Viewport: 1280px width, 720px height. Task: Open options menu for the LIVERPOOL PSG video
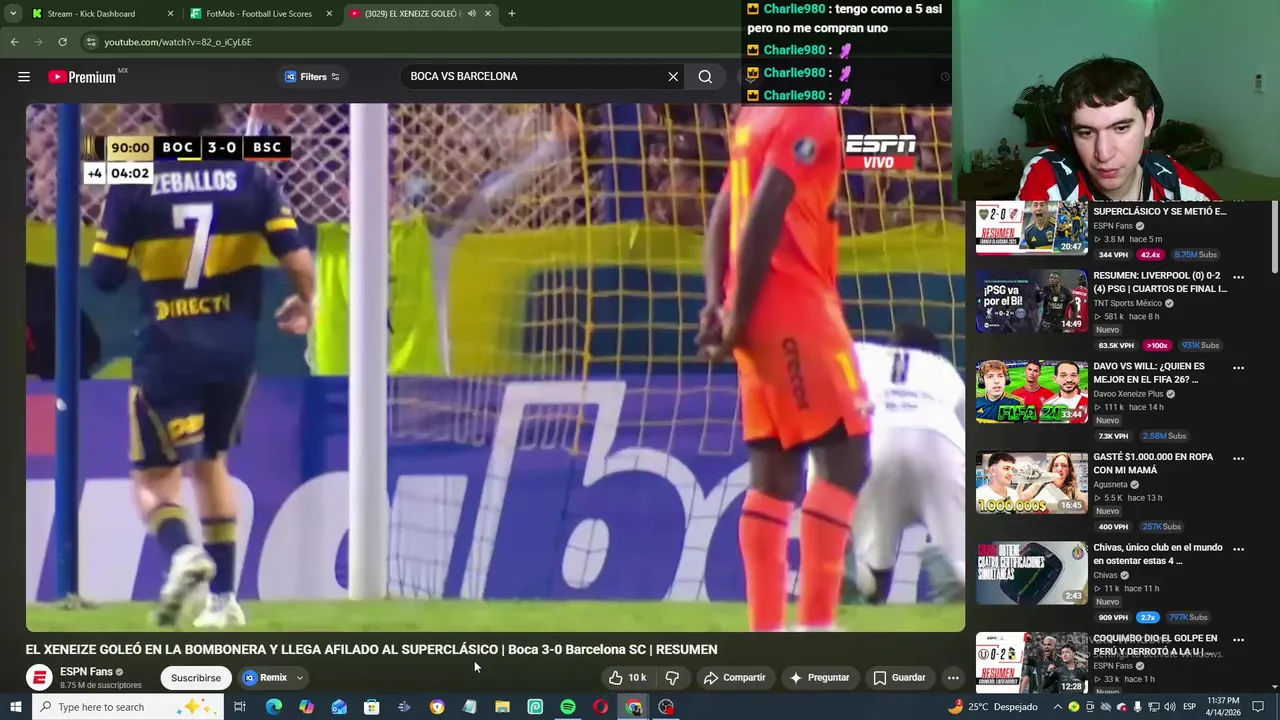click(1238, 277)
